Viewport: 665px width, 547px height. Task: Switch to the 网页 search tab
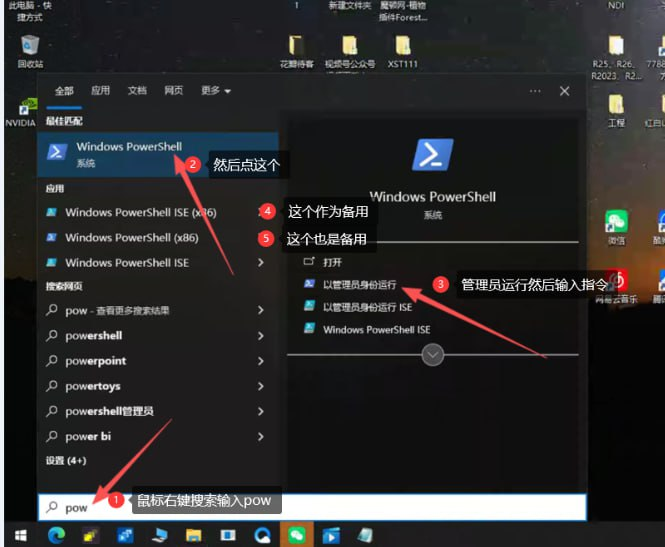173,90
